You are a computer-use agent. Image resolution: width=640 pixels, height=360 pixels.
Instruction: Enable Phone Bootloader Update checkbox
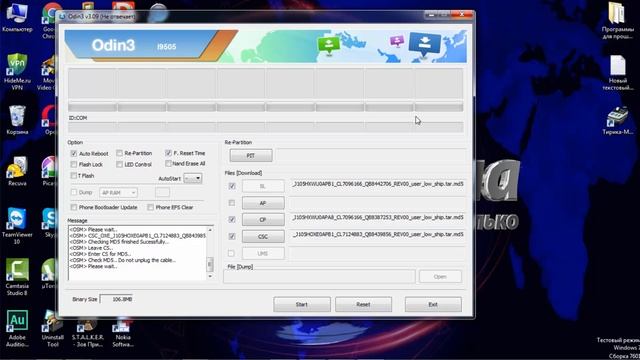[x=74, y=207]
